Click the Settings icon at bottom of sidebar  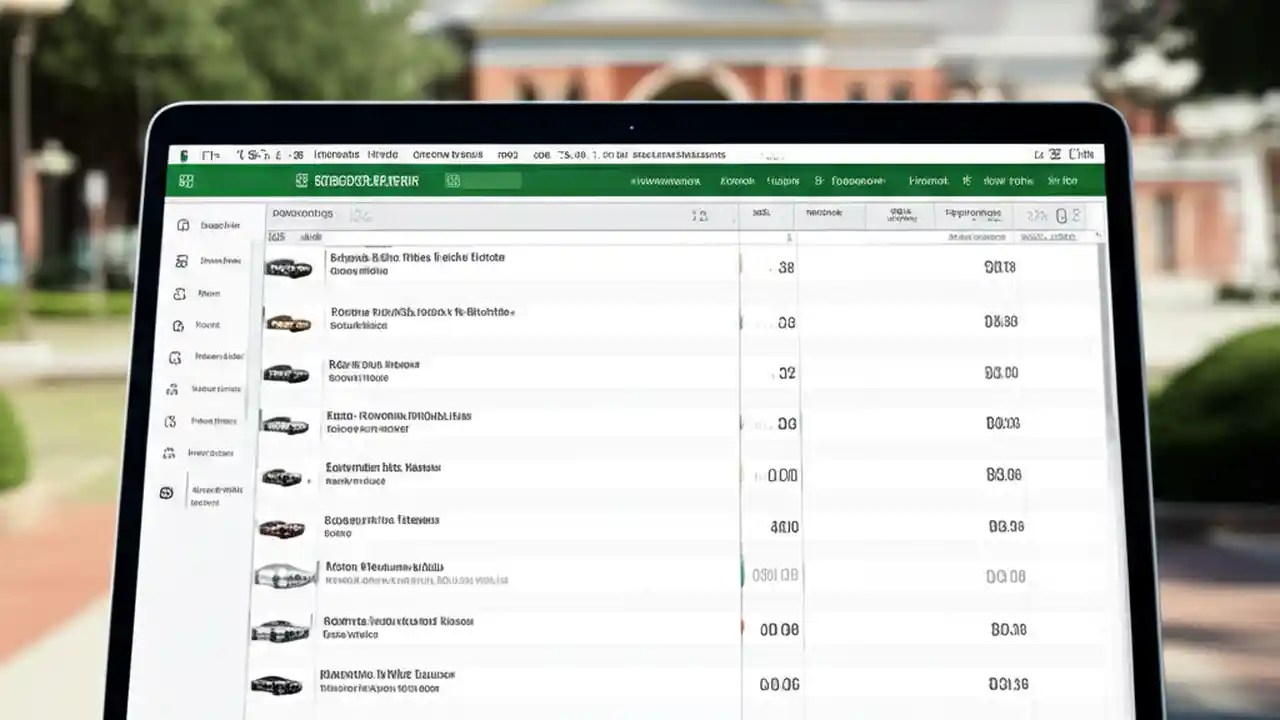tap(166, 492)
